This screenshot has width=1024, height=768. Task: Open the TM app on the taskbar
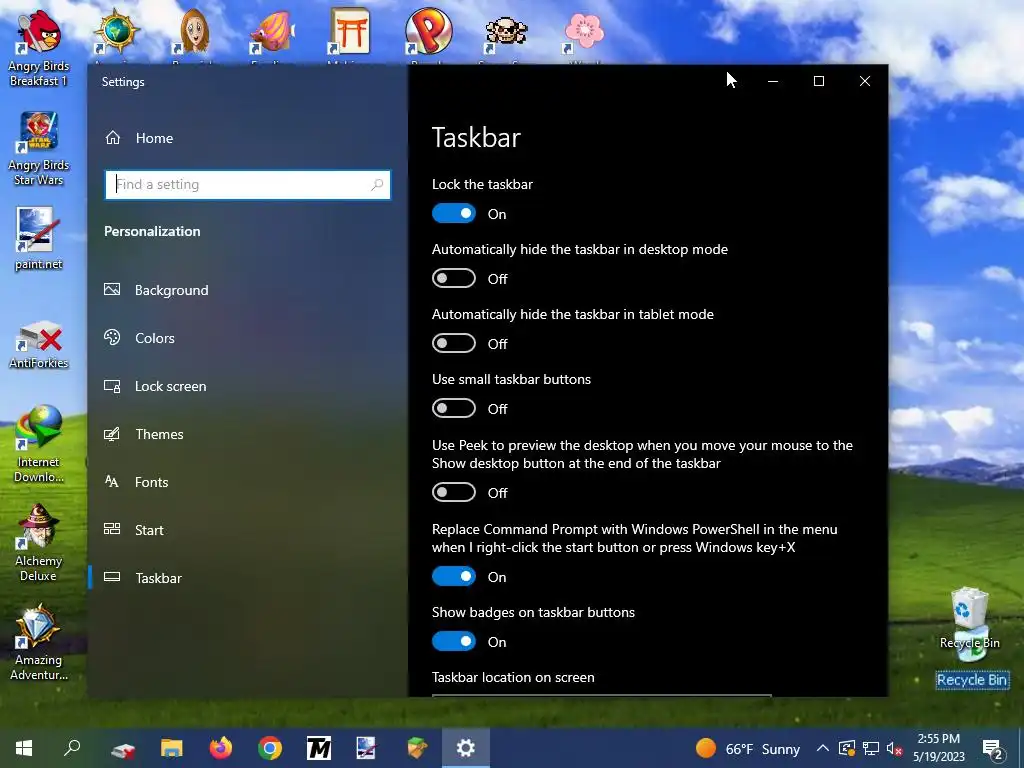(x=319, y=748)
